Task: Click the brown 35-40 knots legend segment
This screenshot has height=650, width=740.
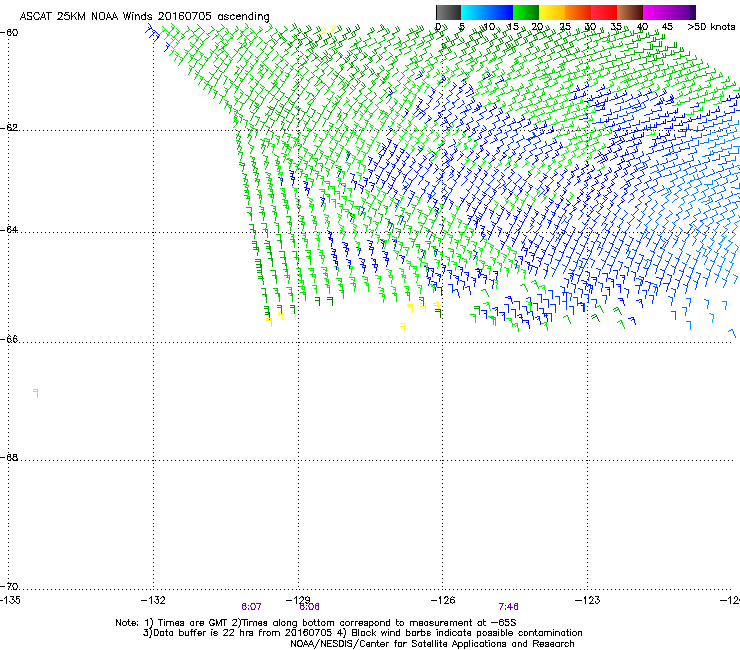Action: [x=630, y=12]
